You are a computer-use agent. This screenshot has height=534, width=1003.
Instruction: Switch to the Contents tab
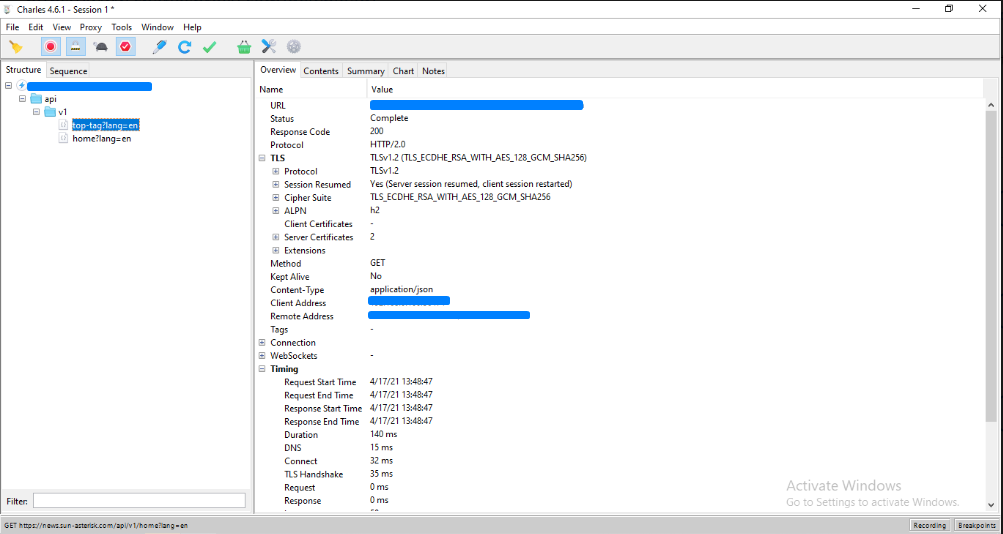(x=320, y=71)
